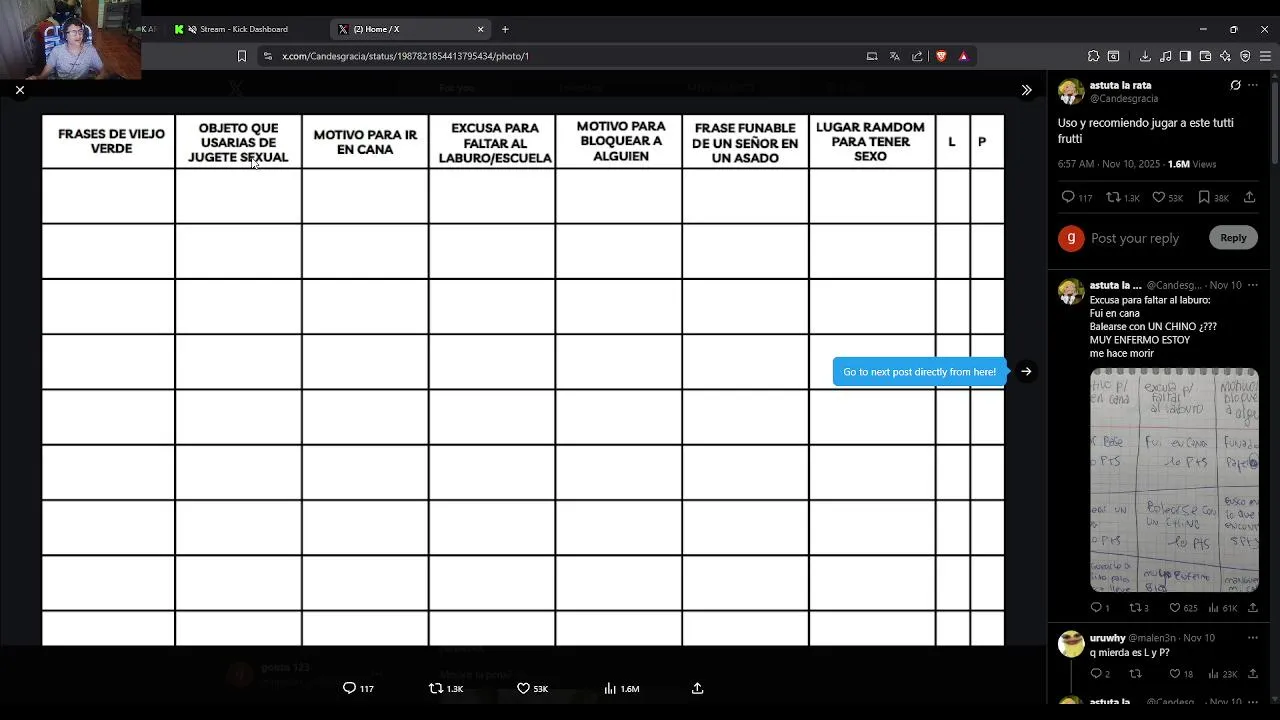Open the more options menu on the main post
The height and width of the screenshot is (720, 1280).
pos(1253,86)
